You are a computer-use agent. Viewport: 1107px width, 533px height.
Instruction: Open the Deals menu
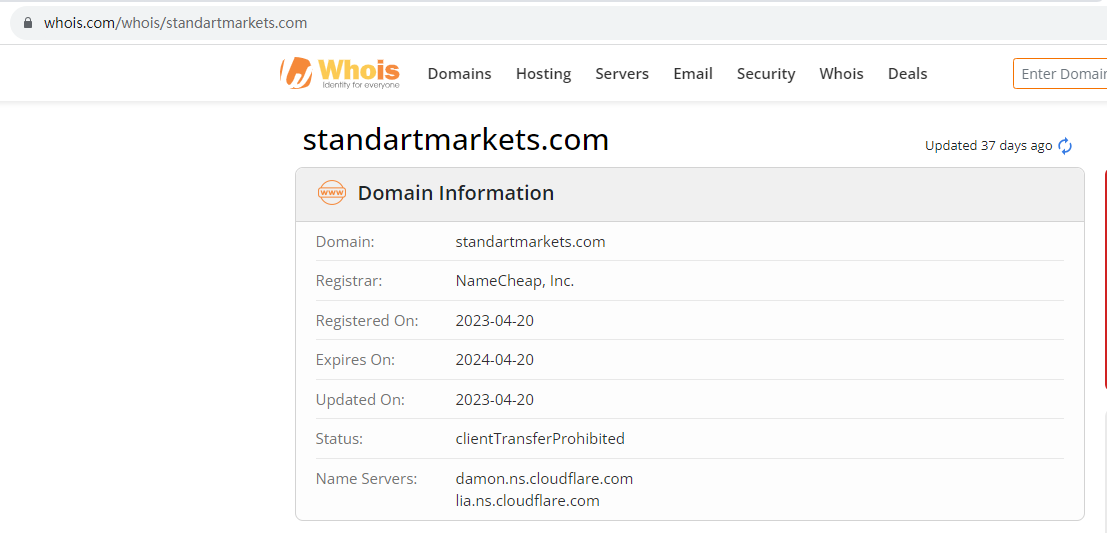908,73
